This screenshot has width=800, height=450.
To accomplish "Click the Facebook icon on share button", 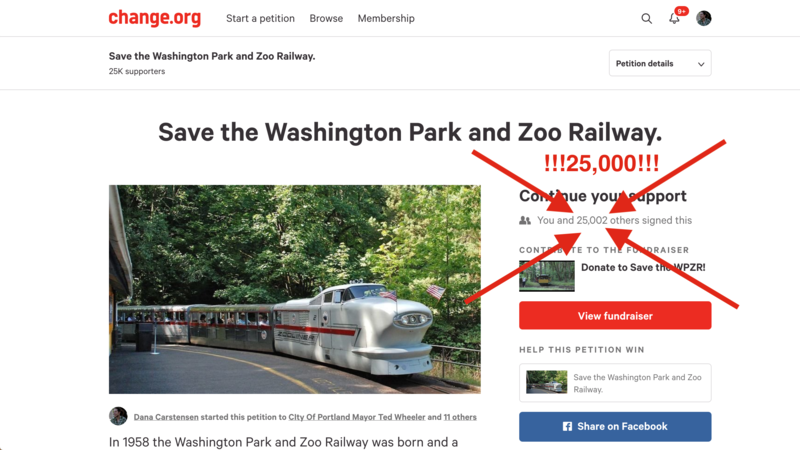I will tap(567, 426).
